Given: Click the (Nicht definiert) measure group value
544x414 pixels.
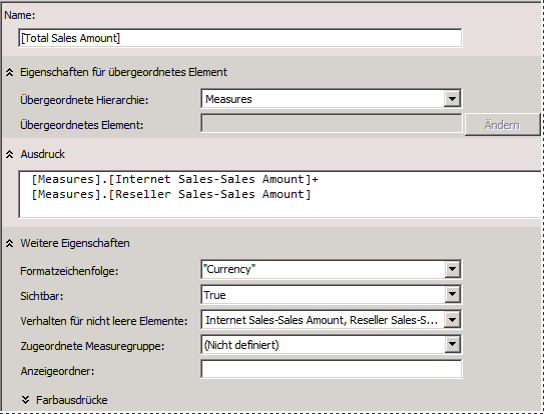Looking at the screenshot, I should [241, 345].
